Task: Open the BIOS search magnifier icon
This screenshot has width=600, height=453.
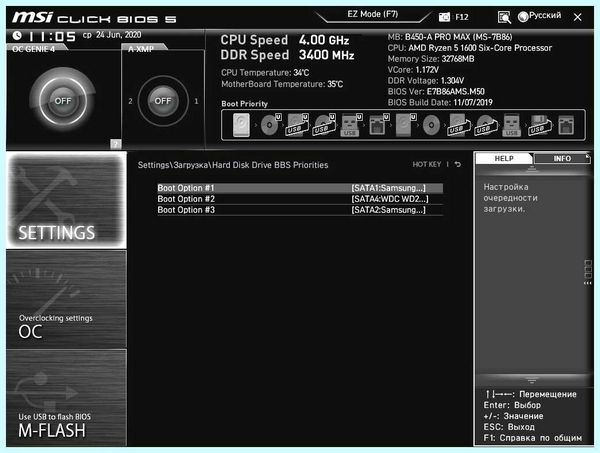Action: click(x=504, y=17)
